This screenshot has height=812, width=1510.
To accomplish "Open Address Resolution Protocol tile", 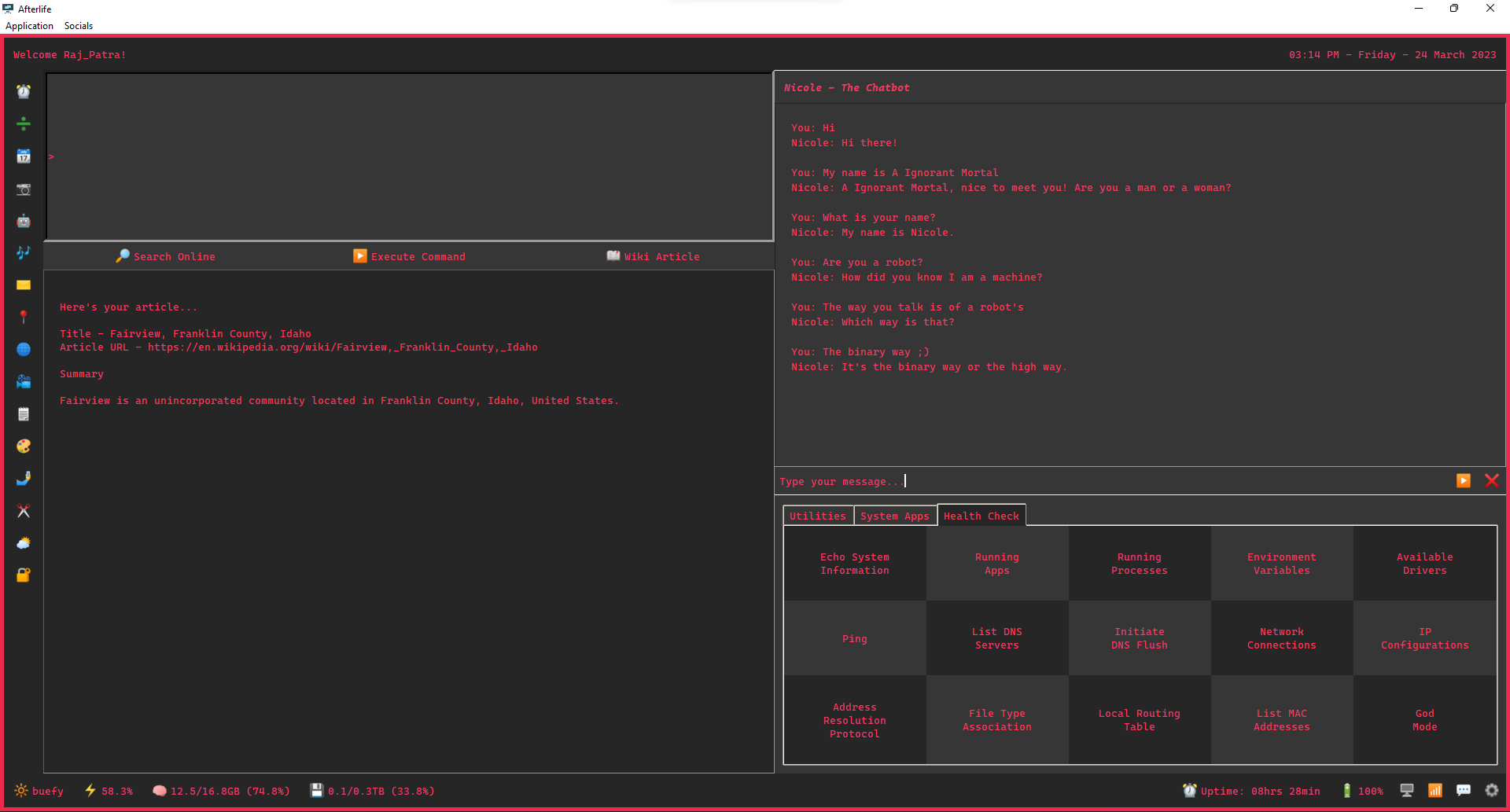I will (x=855, y=720).
